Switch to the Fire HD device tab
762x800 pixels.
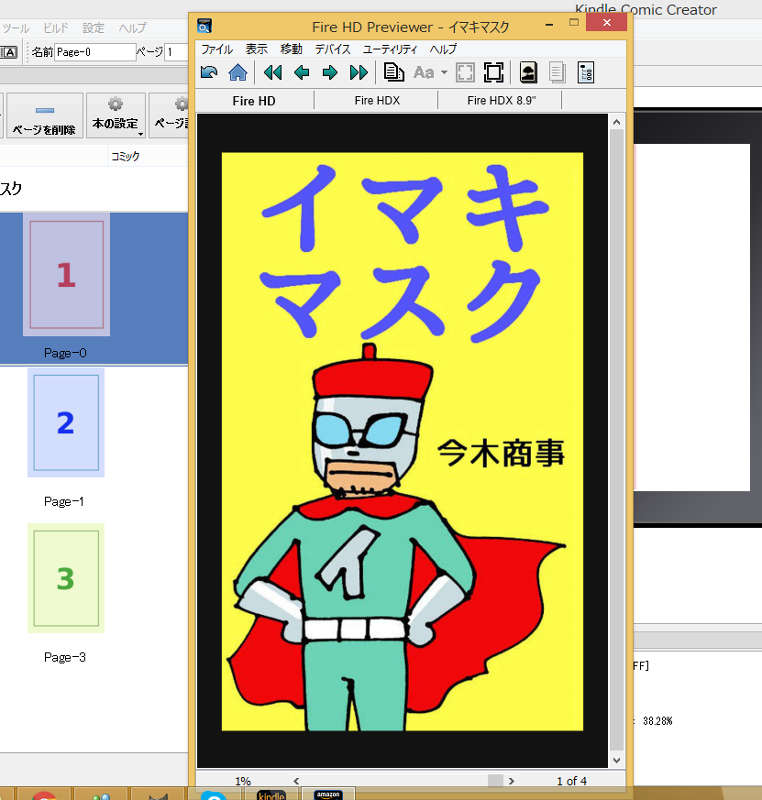pyautogui.click(x=254, y=101)
